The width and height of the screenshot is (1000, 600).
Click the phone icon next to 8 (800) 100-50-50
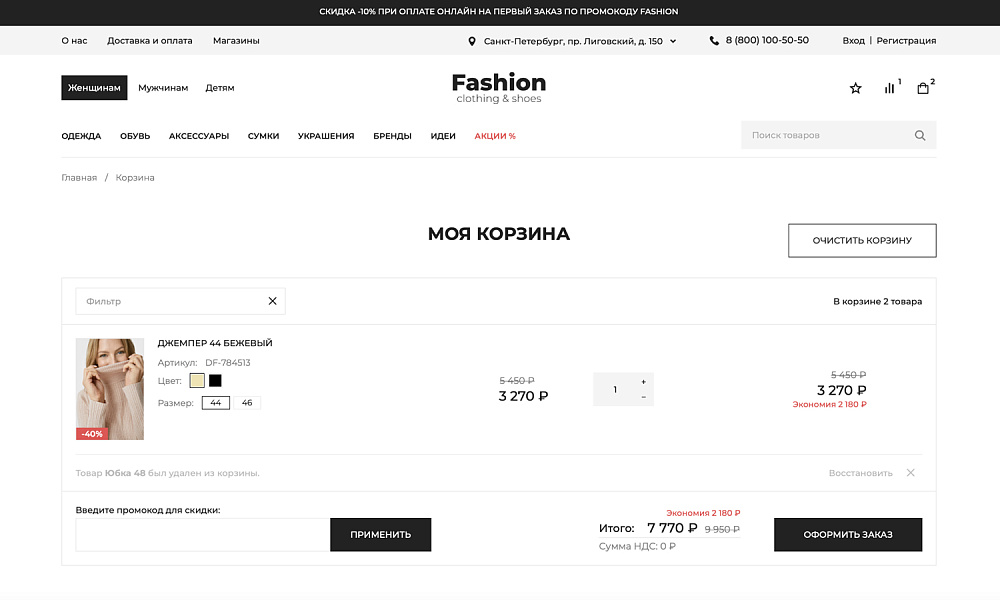pyautogui.click(x=713, y=40)
